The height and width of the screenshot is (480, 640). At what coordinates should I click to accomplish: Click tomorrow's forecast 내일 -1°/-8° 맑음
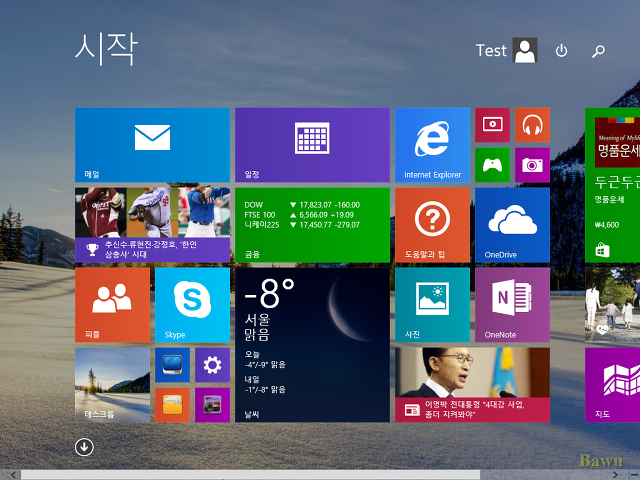point(265,384)
